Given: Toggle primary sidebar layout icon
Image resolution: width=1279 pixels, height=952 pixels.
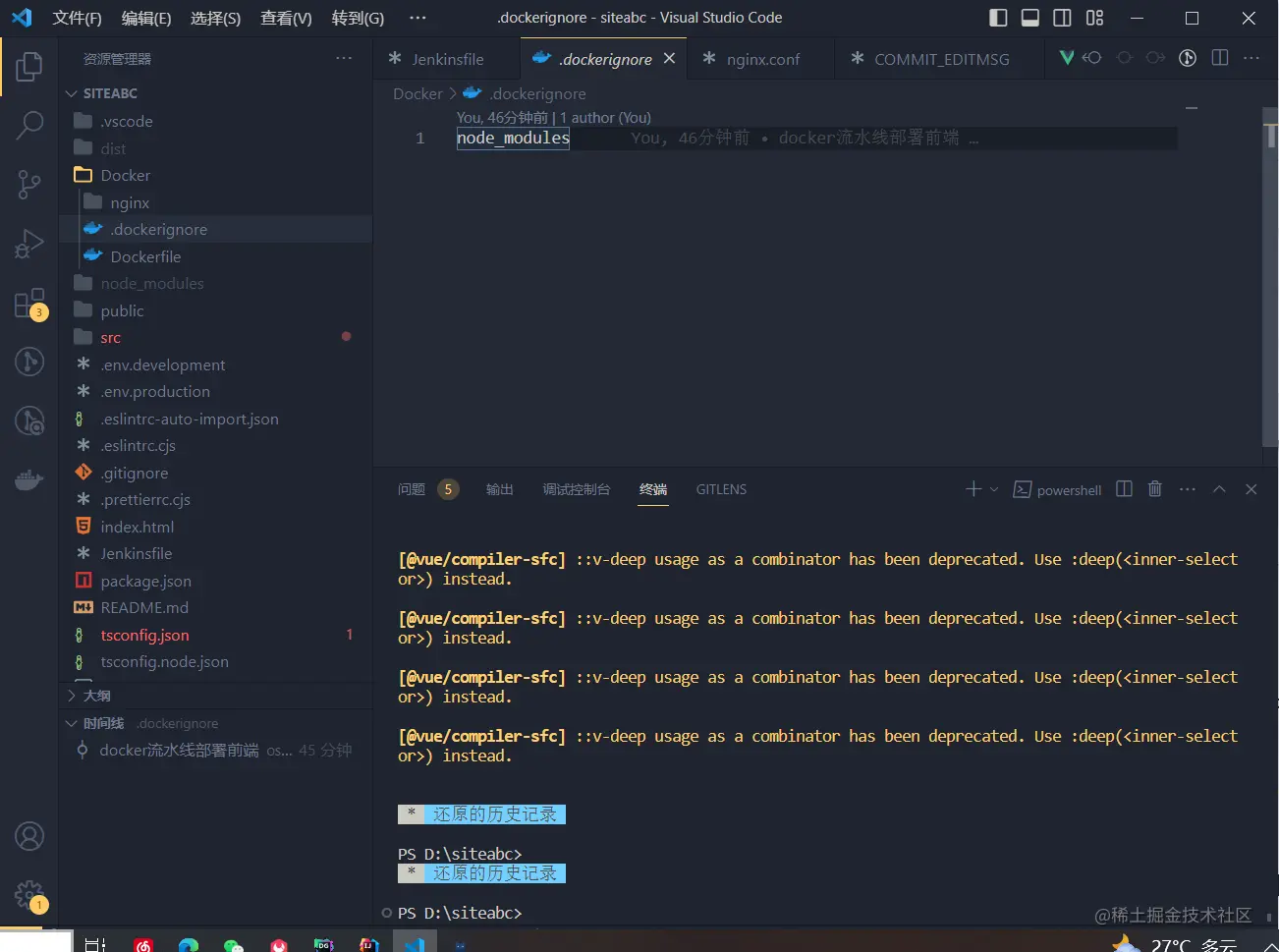Looking at the screenshot, I should click(x=998, y=18).
